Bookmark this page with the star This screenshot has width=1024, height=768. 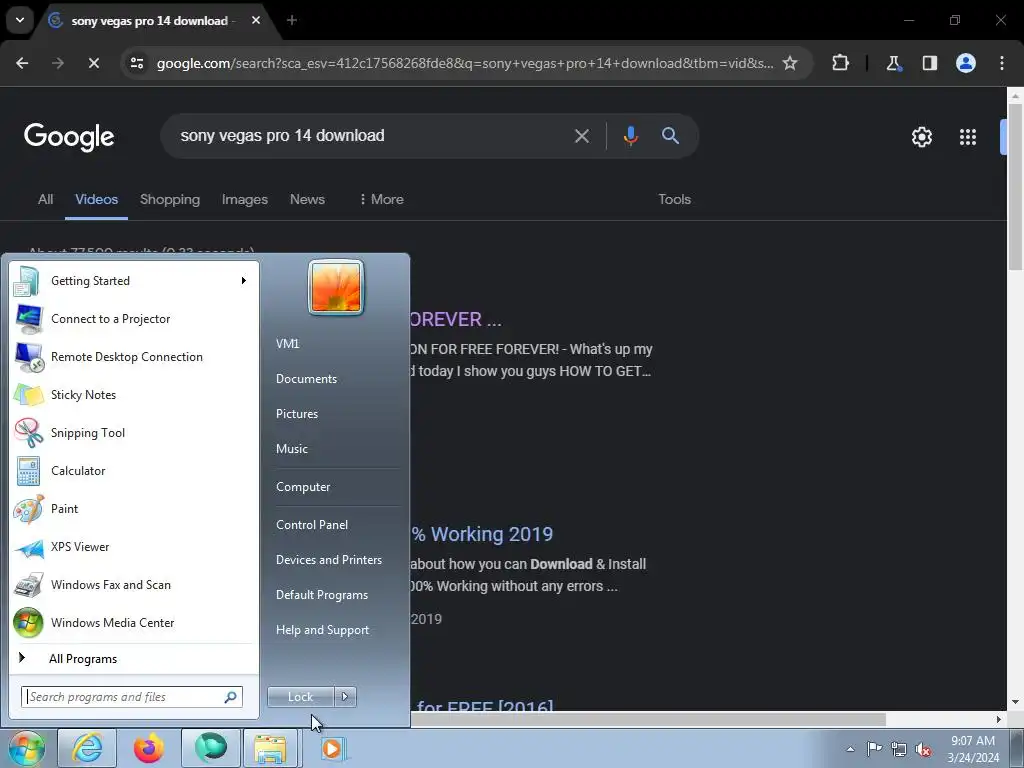pyautogui.click(x=790, y=63)
